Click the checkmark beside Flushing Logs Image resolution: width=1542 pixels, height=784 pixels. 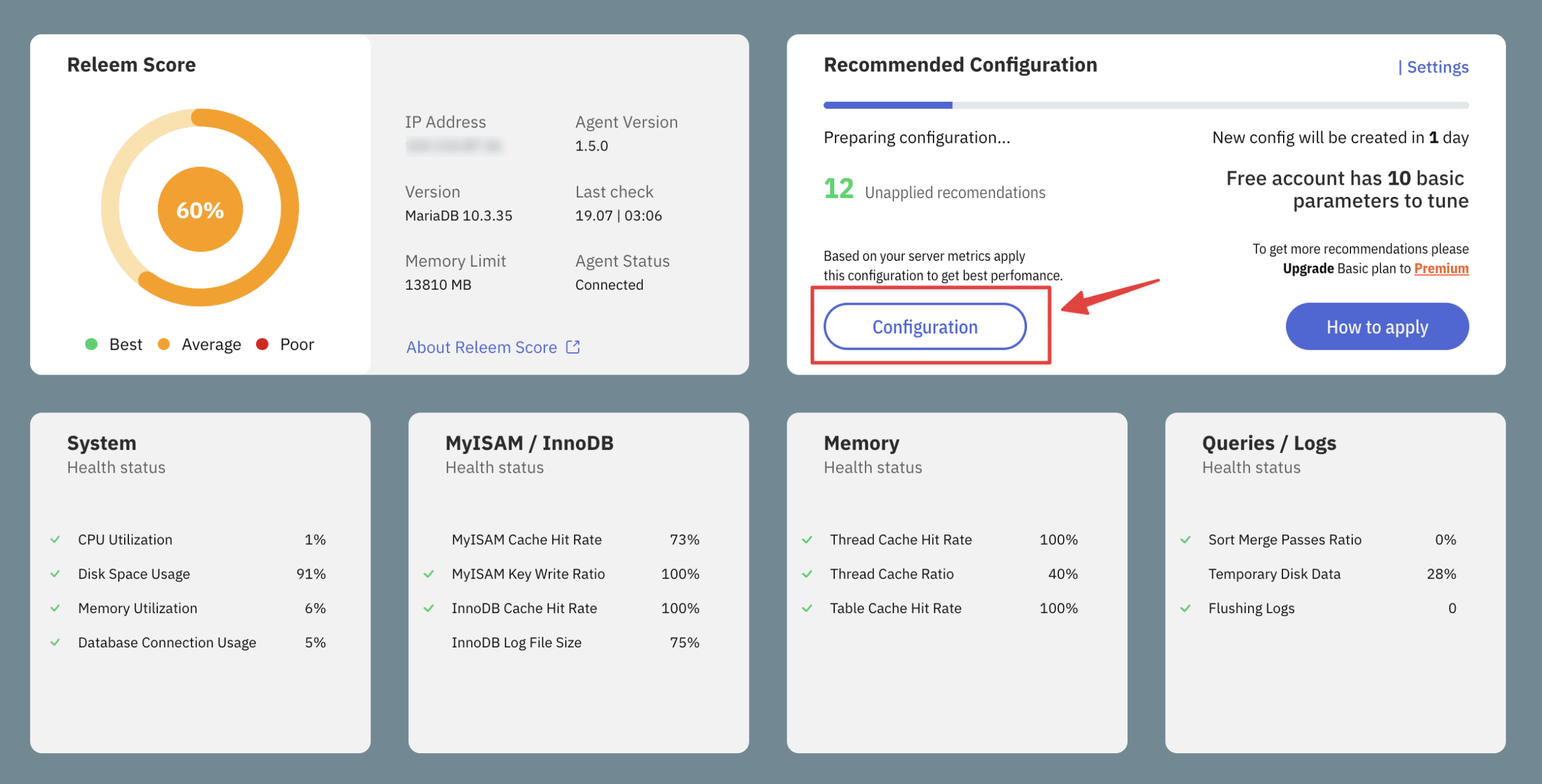(x=1185, y=608)
